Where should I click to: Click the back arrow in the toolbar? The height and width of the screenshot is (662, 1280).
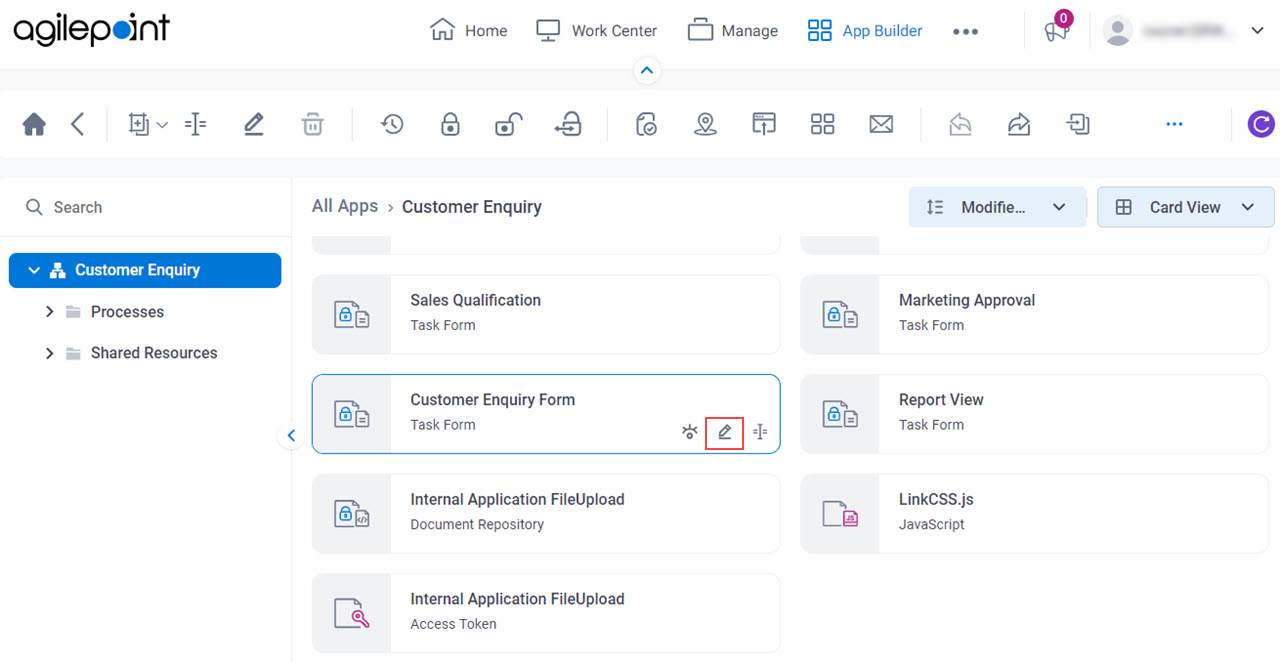(78, 124)
